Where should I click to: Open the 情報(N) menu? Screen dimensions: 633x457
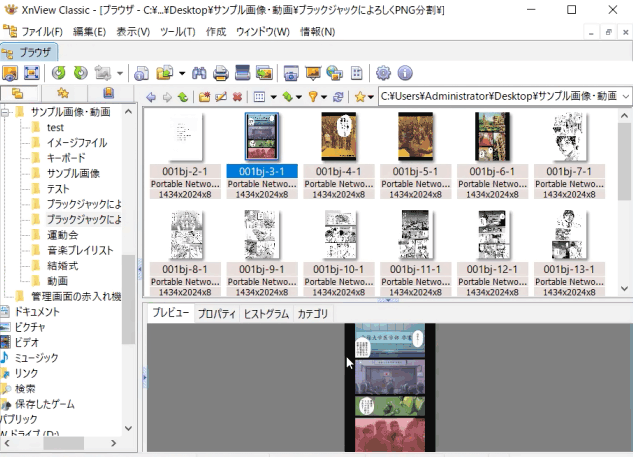tap(318, 31)
